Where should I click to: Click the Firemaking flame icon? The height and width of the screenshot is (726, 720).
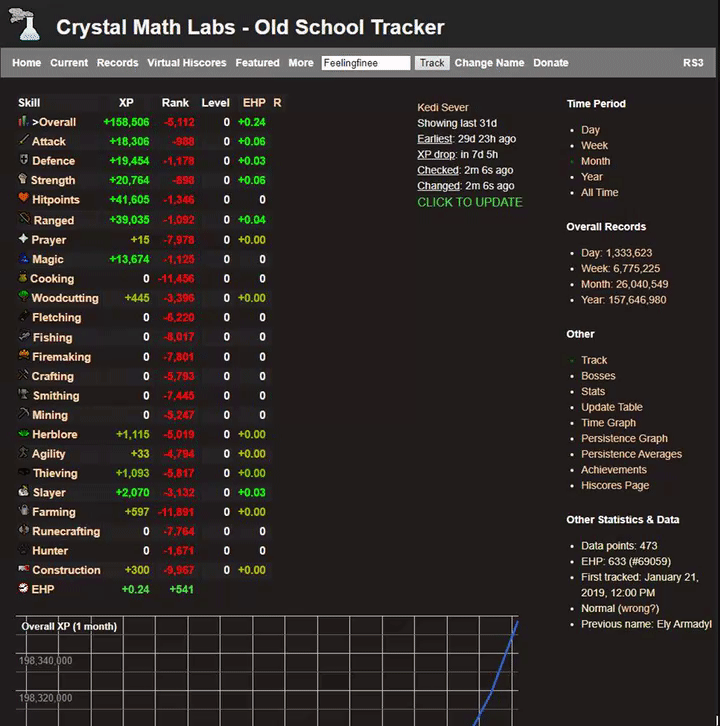24,355
